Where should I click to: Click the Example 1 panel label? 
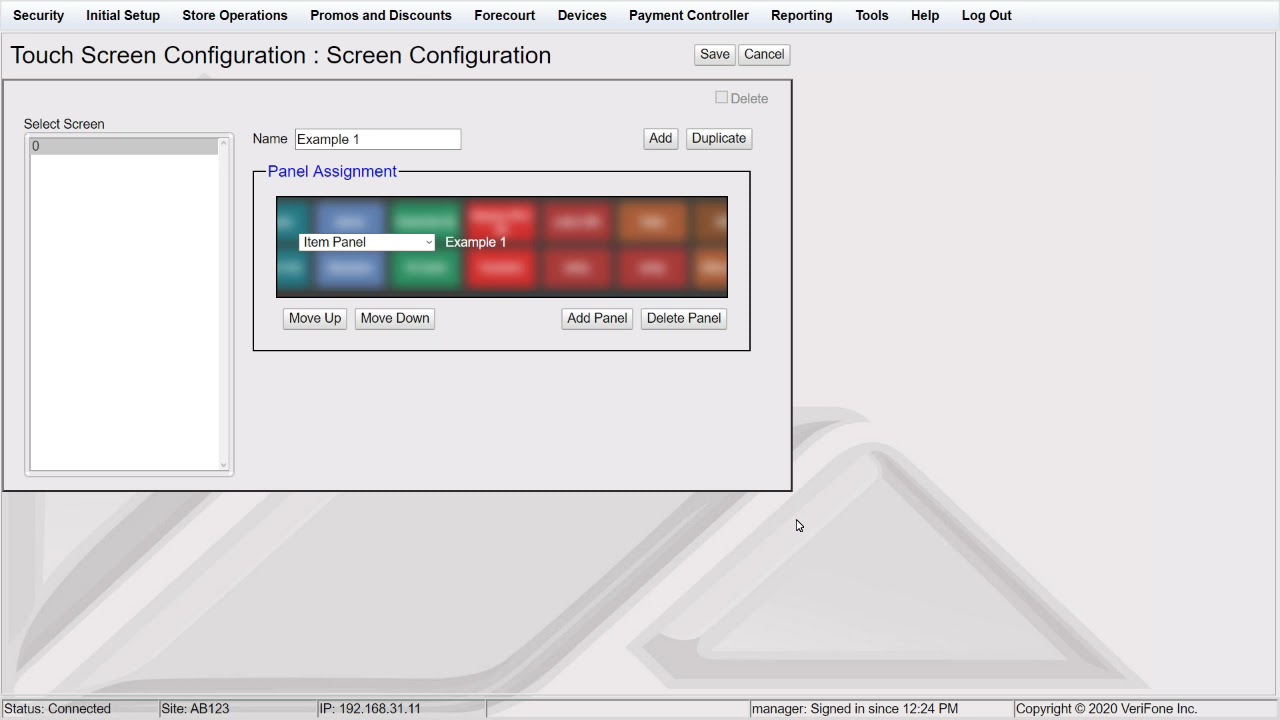[476, 242]
